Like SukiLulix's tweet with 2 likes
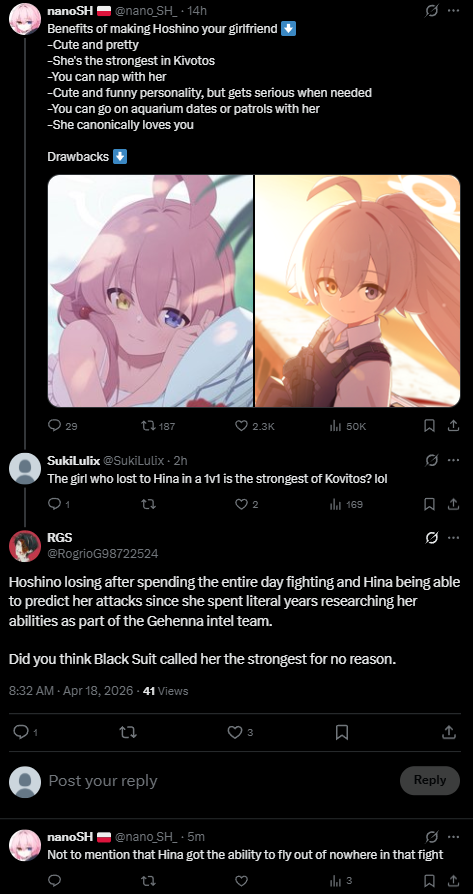Screen dimensions: 473x894 (x=242, y=504)
